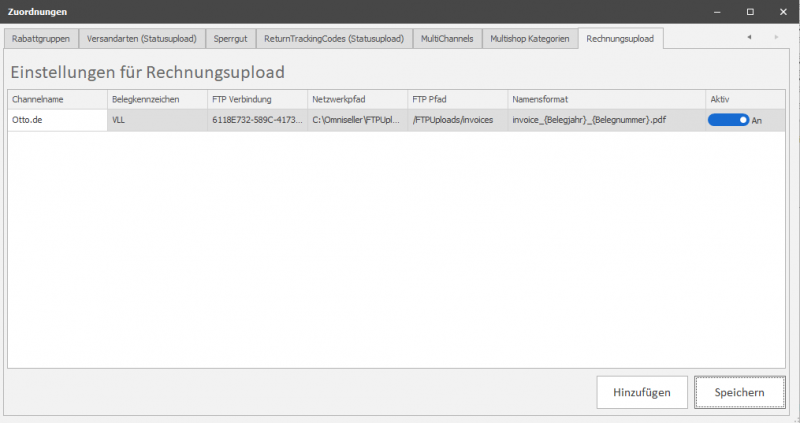Screen dimensions: 800x423
Task: Open ReturnTrackingCodes (Statusupload) tab
Action: click(334, 39)
